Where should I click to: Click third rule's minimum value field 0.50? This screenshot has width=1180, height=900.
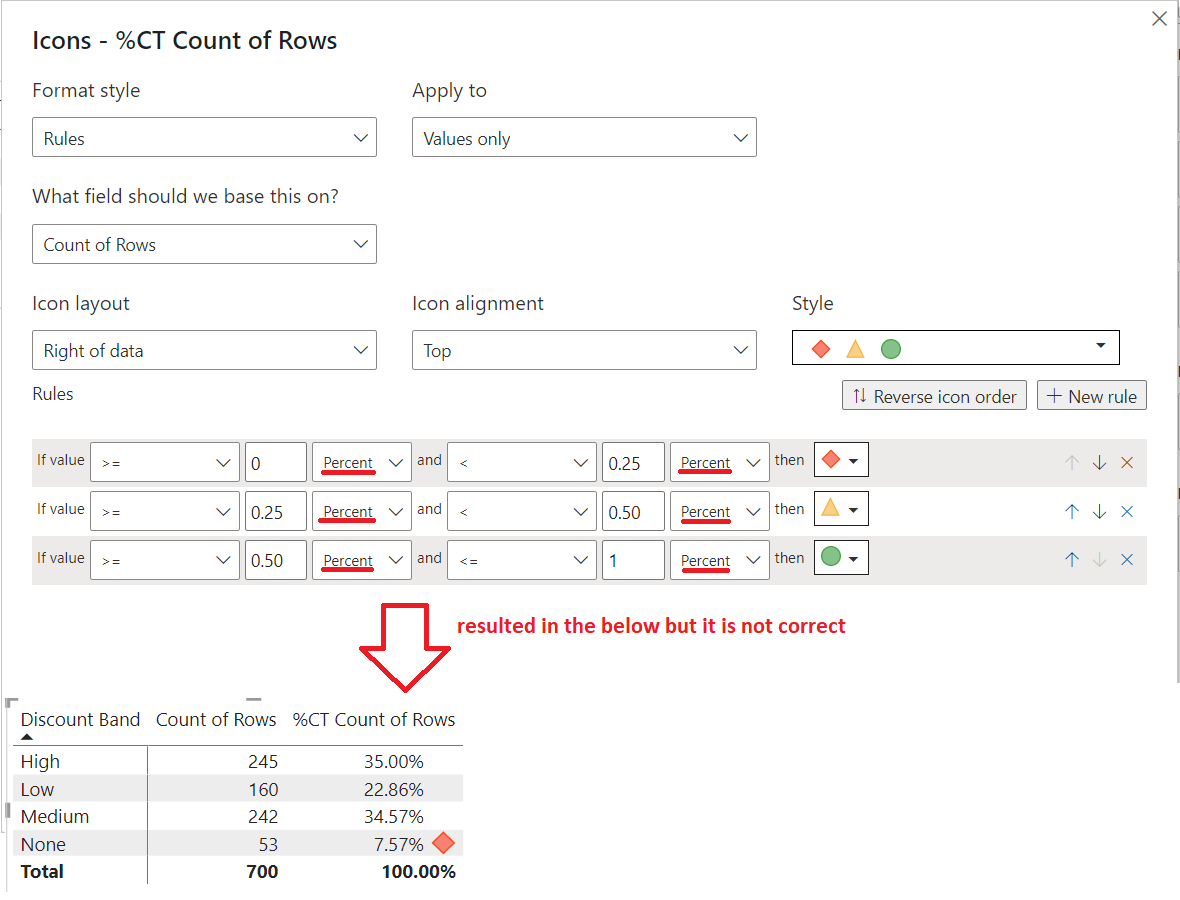(x=275, y=560)
